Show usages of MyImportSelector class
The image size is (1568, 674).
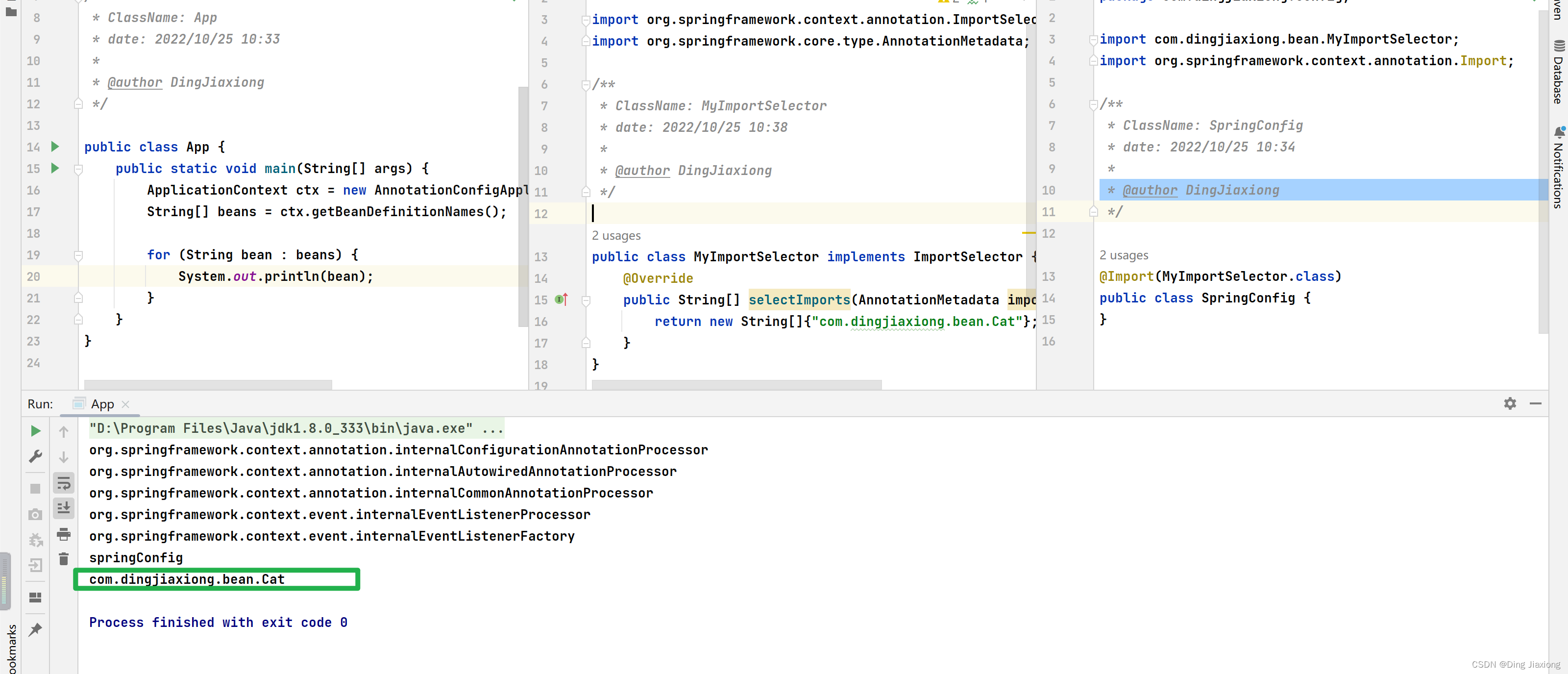pos(616,236)
